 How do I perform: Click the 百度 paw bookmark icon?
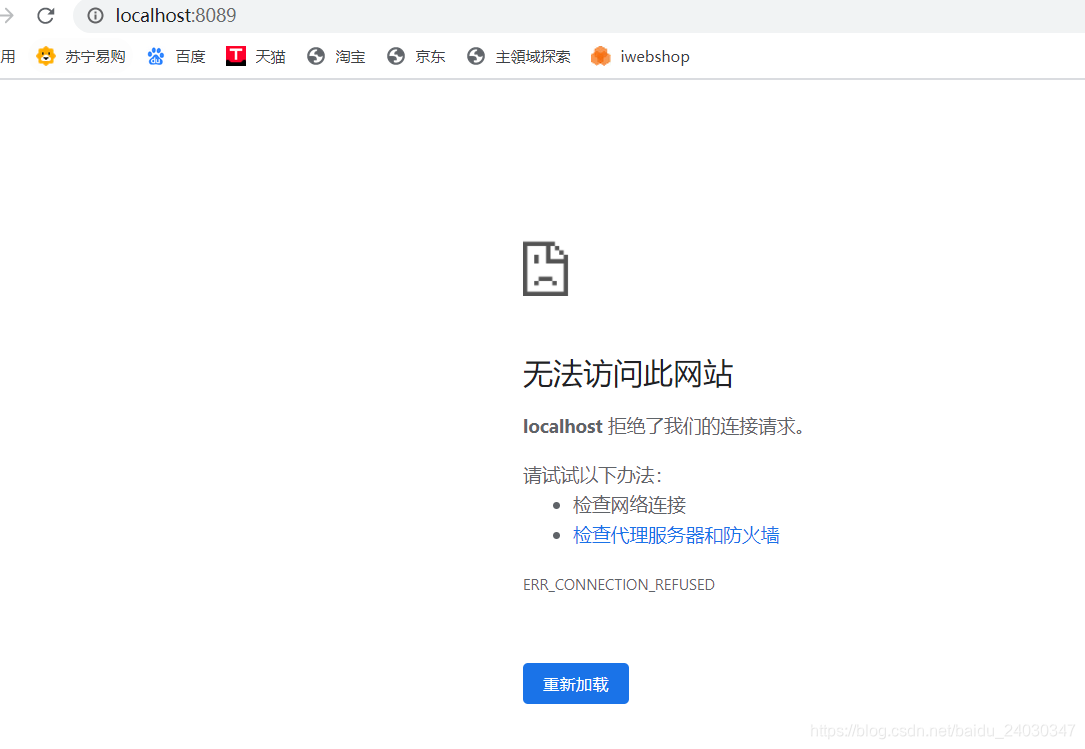pos(156,56)
